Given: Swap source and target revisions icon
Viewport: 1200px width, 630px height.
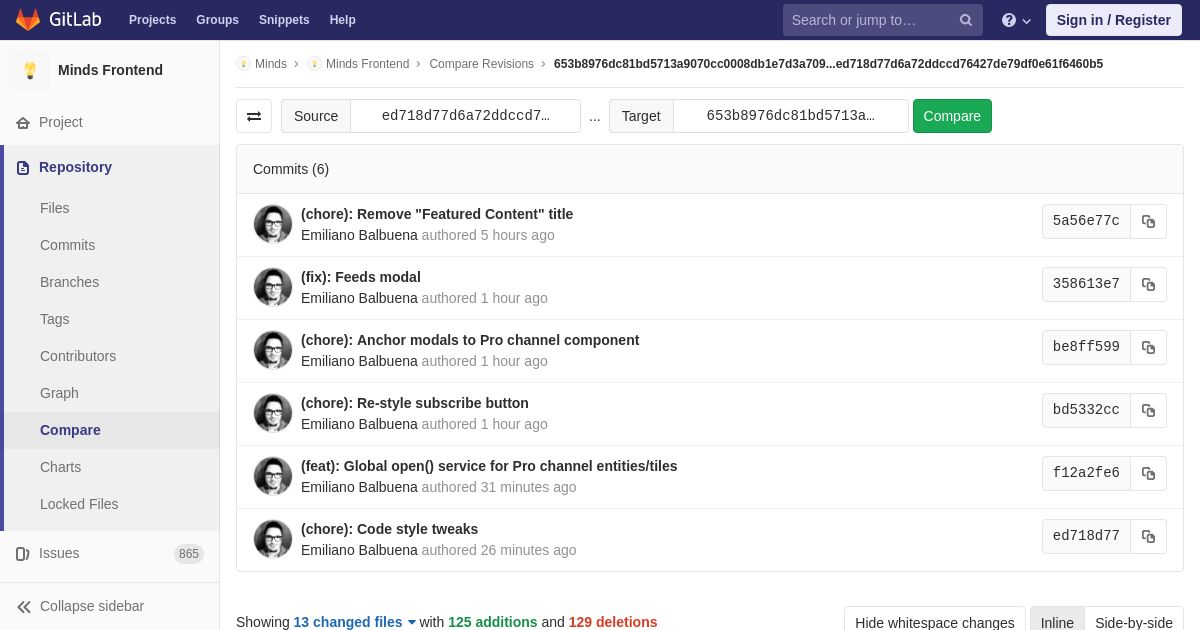Looking at the screenshot, I should click(254, 116).
